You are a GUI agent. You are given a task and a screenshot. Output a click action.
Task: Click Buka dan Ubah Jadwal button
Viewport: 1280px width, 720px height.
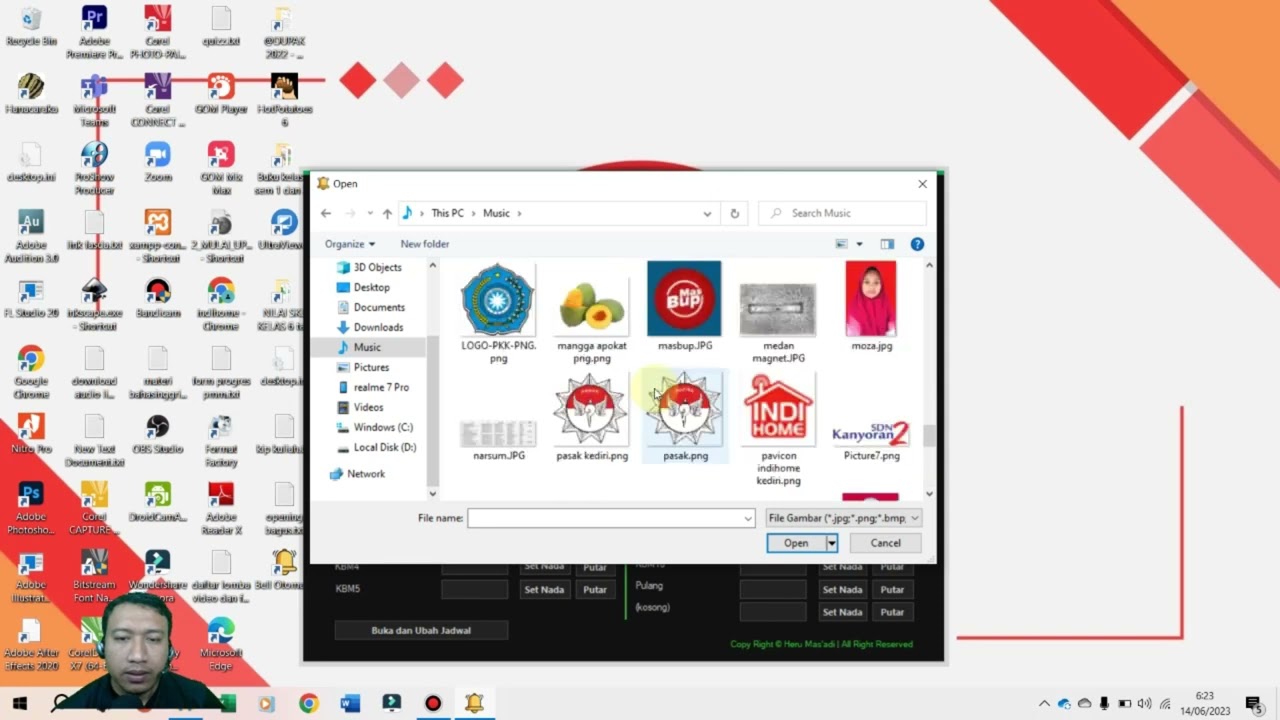(x=421, y=630)
